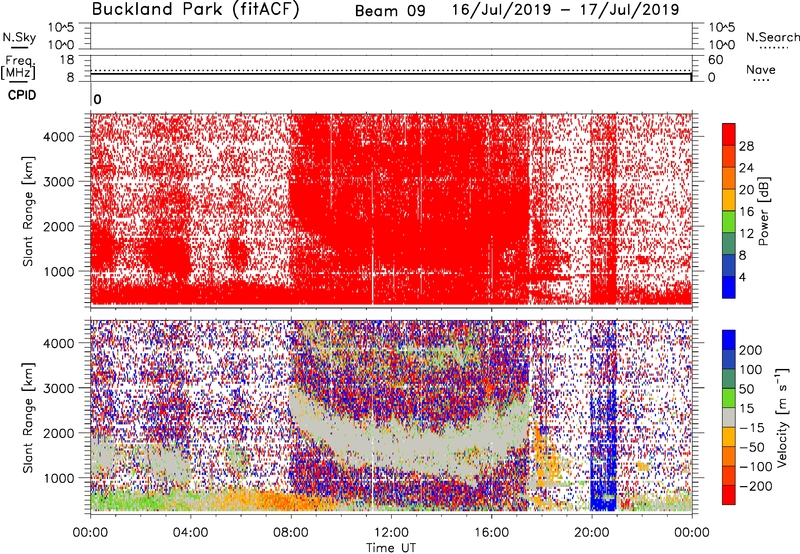Click the '-200' Velocity colorbar tick
Viewport: 800px width, 554px height.
click(x=755, y=486)
